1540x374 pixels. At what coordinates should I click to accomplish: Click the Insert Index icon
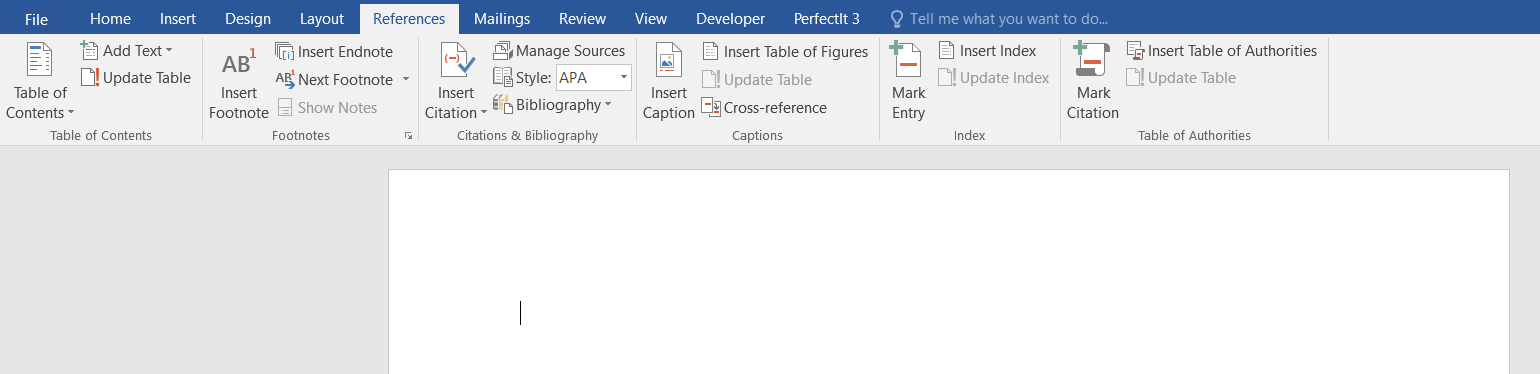947,51
